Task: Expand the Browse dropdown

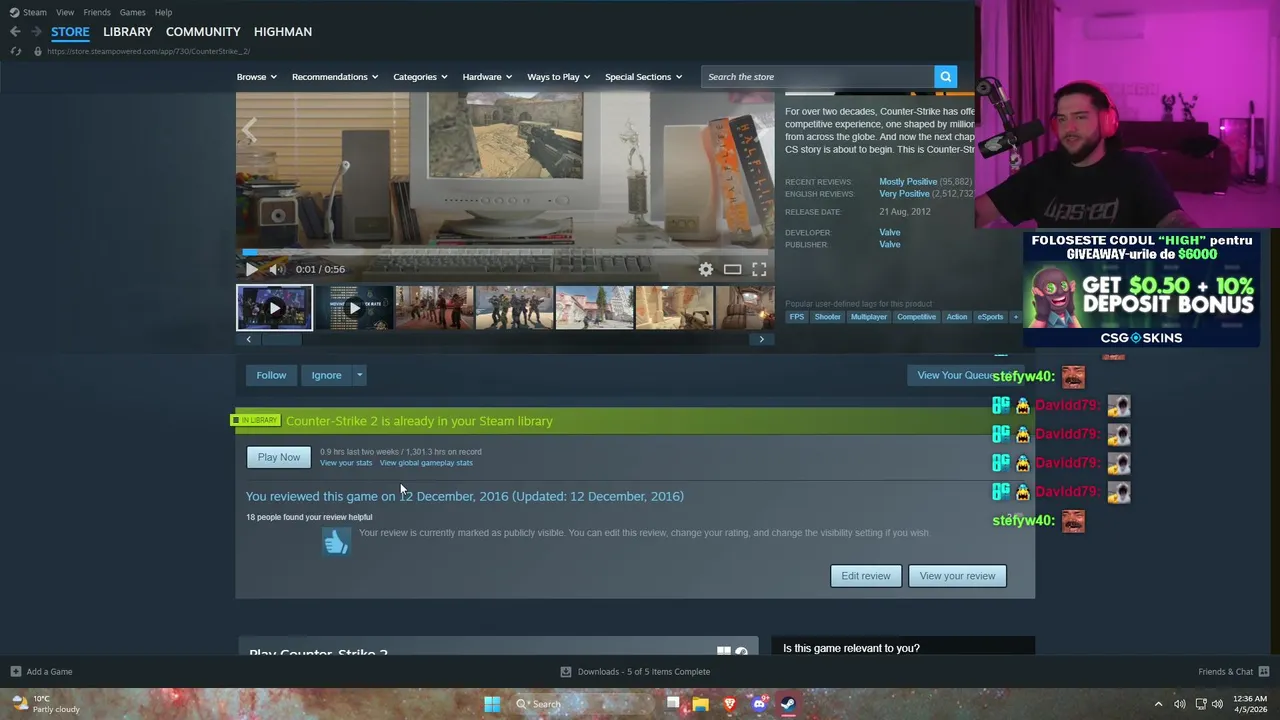Action: tap(257, 77)
